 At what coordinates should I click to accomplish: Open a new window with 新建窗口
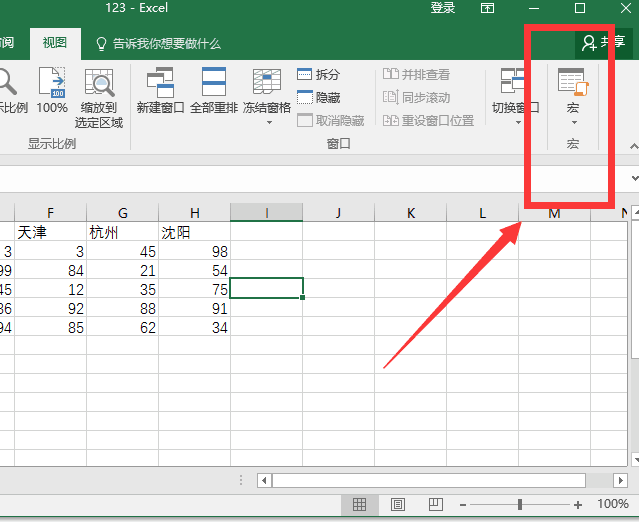(x=160, y=91)
